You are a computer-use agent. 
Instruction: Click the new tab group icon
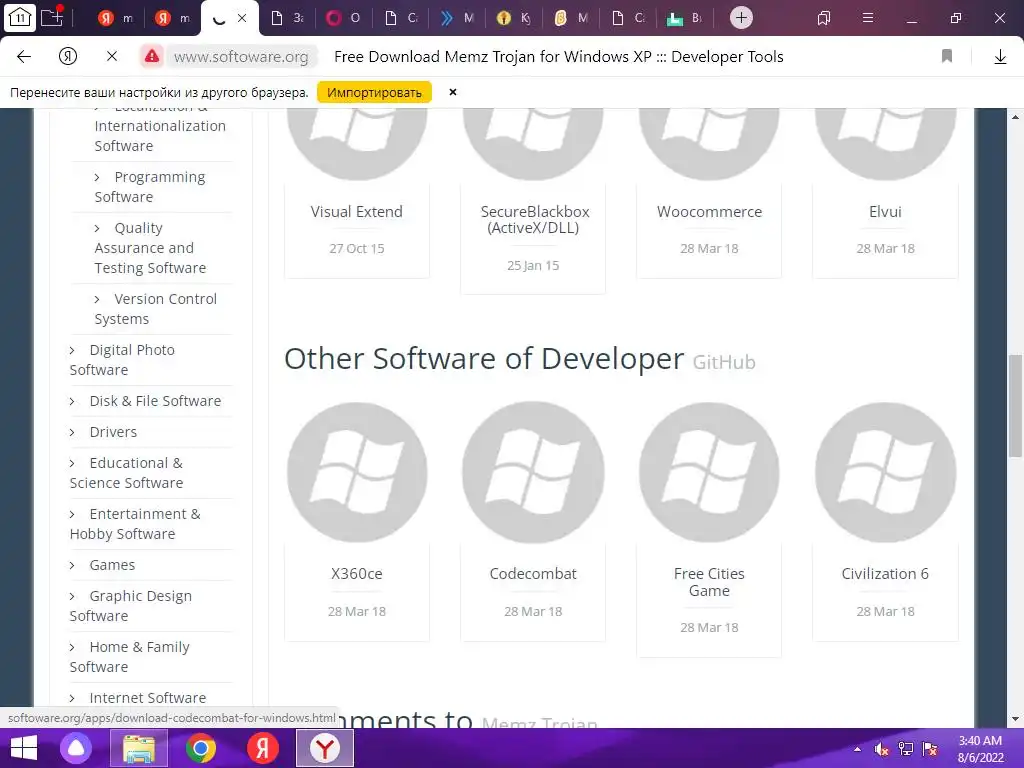[52, 17]
